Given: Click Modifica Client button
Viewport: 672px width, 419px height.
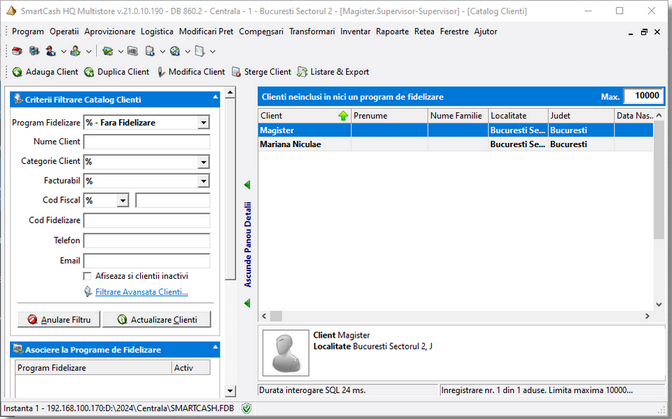Looking at the screenshot, I should pos(191,72).
